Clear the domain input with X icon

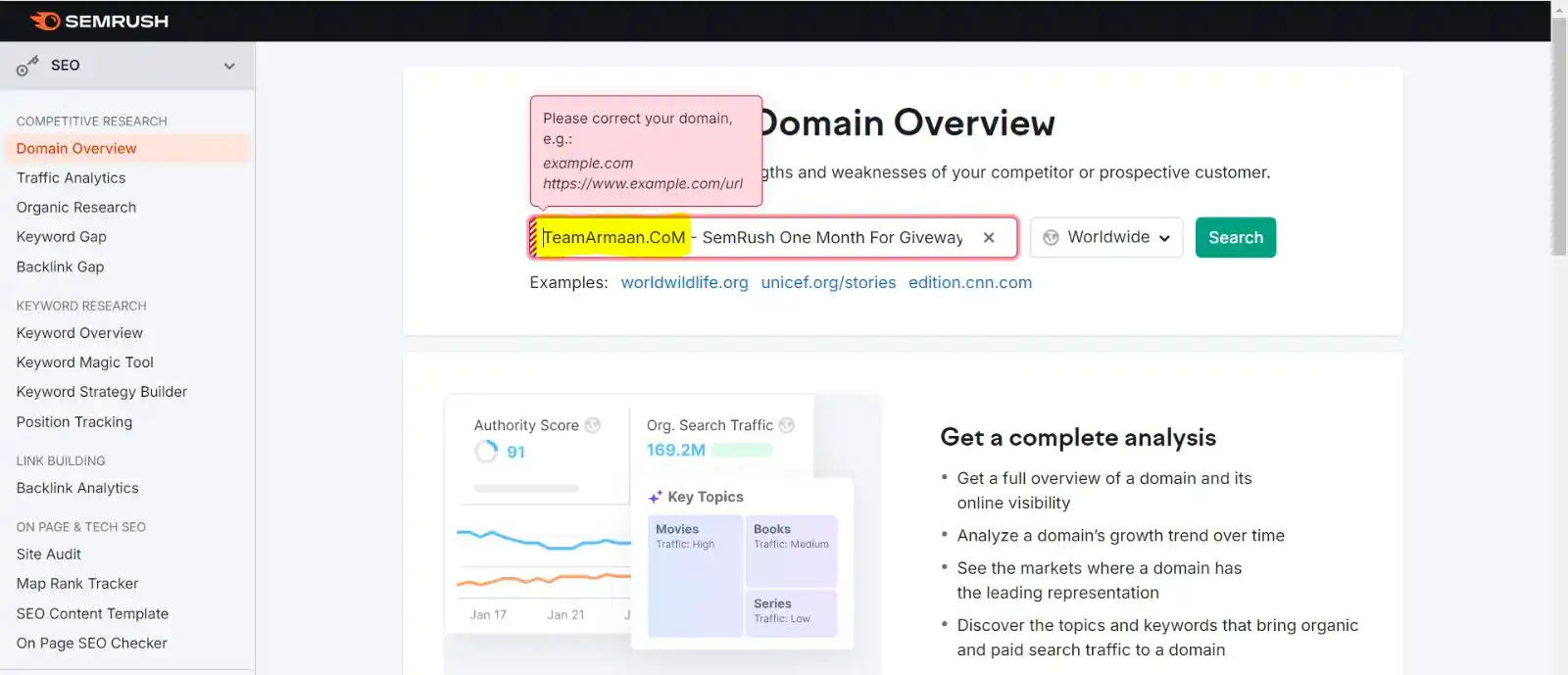tap(989, 237)
